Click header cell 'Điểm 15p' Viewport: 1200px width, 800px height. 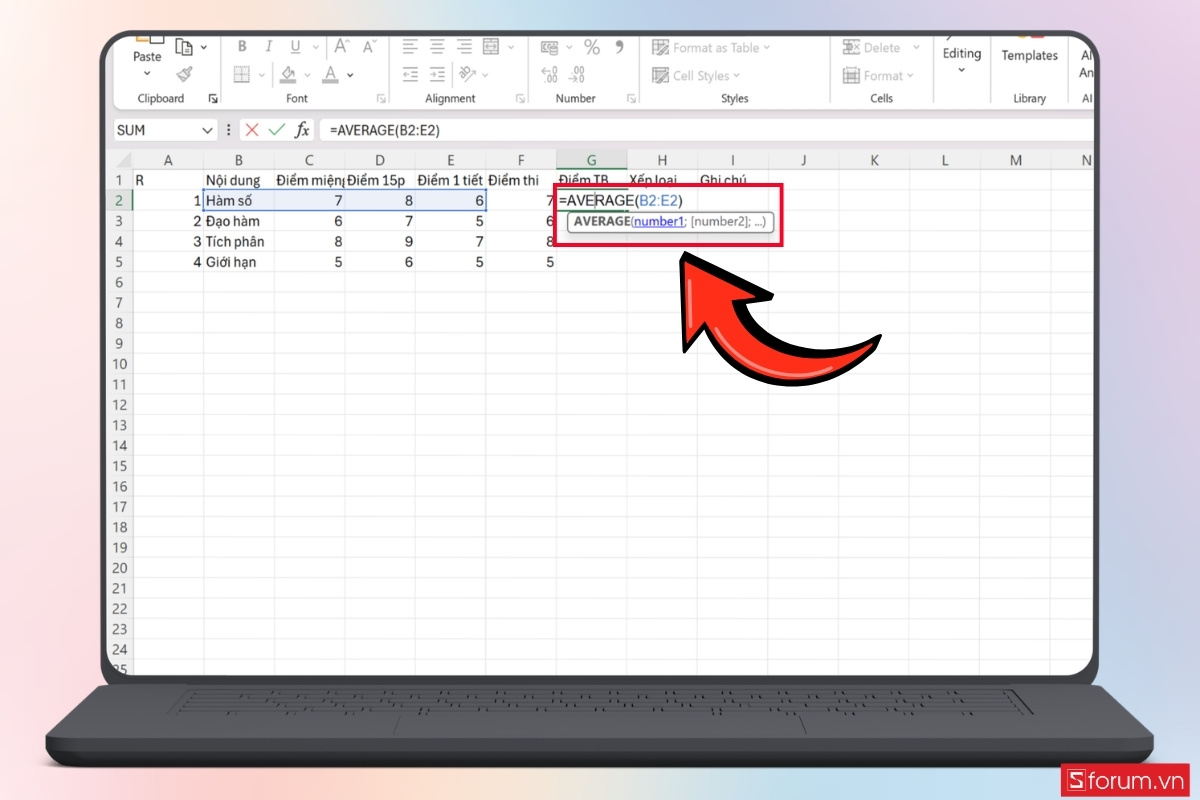tap(380, 180)
